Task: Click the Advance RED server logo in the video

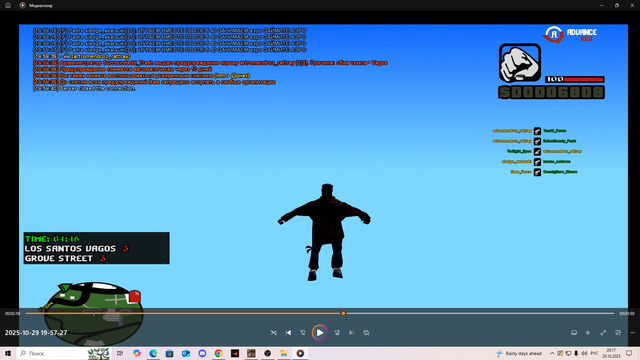Action: 570,35
